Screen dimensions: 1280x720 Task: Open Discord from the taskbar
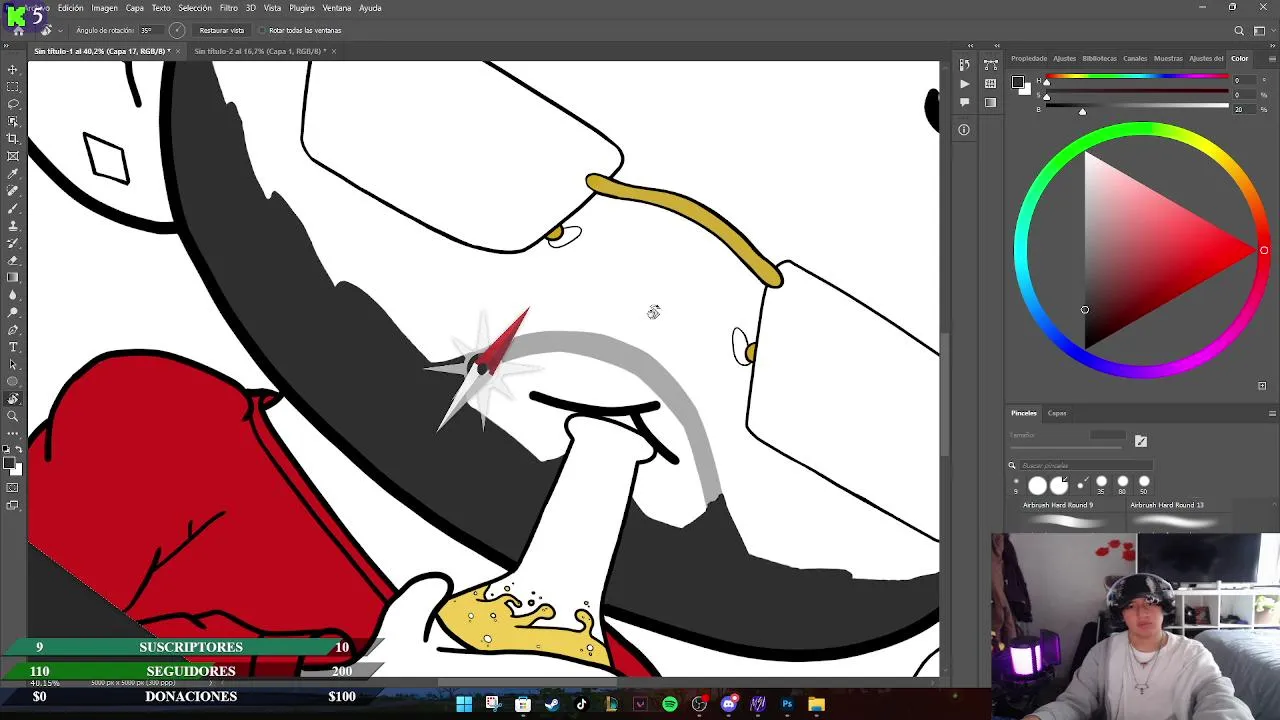729,704
